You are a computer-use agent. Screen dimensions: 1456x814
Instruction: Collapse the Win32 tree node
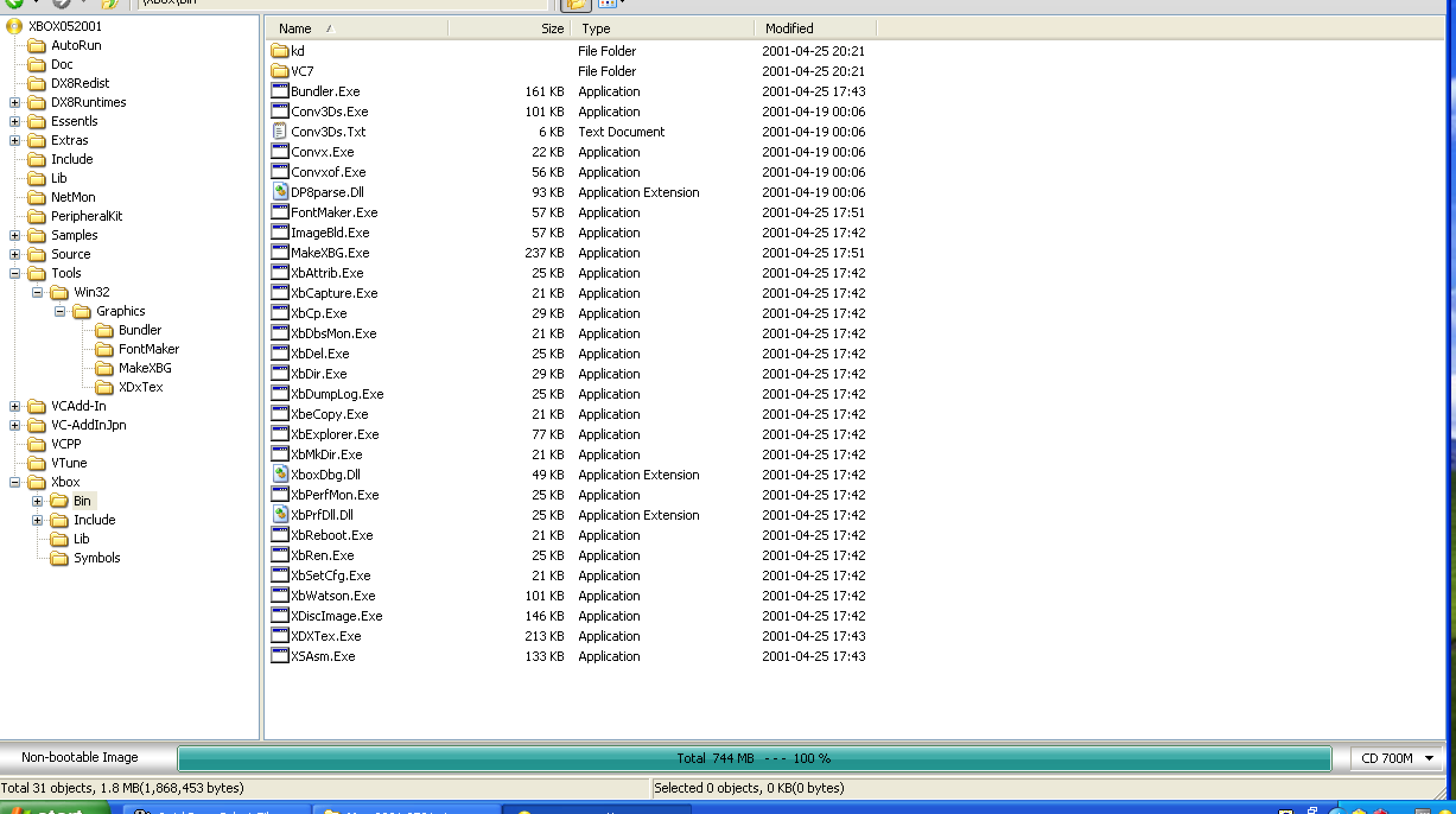[x=37, y=292]
